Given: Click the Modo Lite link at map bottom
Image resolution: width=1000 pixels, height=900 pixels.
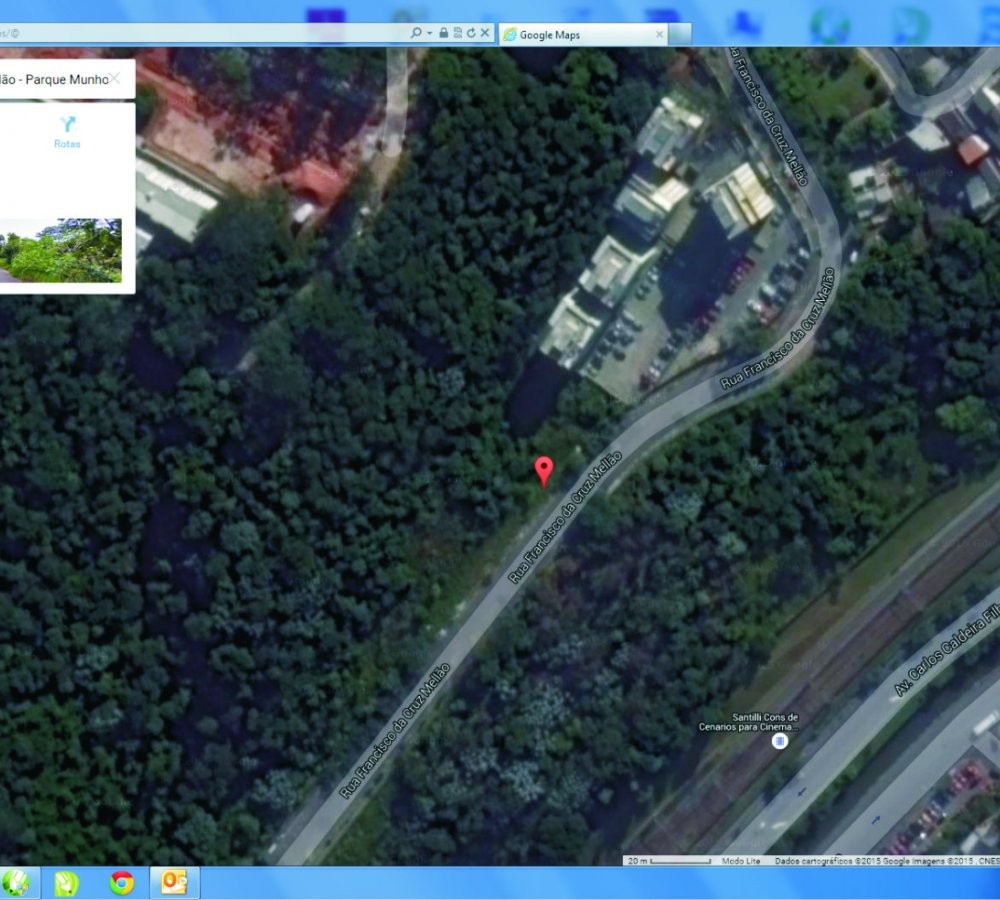Looking at the screenshot, I should 741,861.
